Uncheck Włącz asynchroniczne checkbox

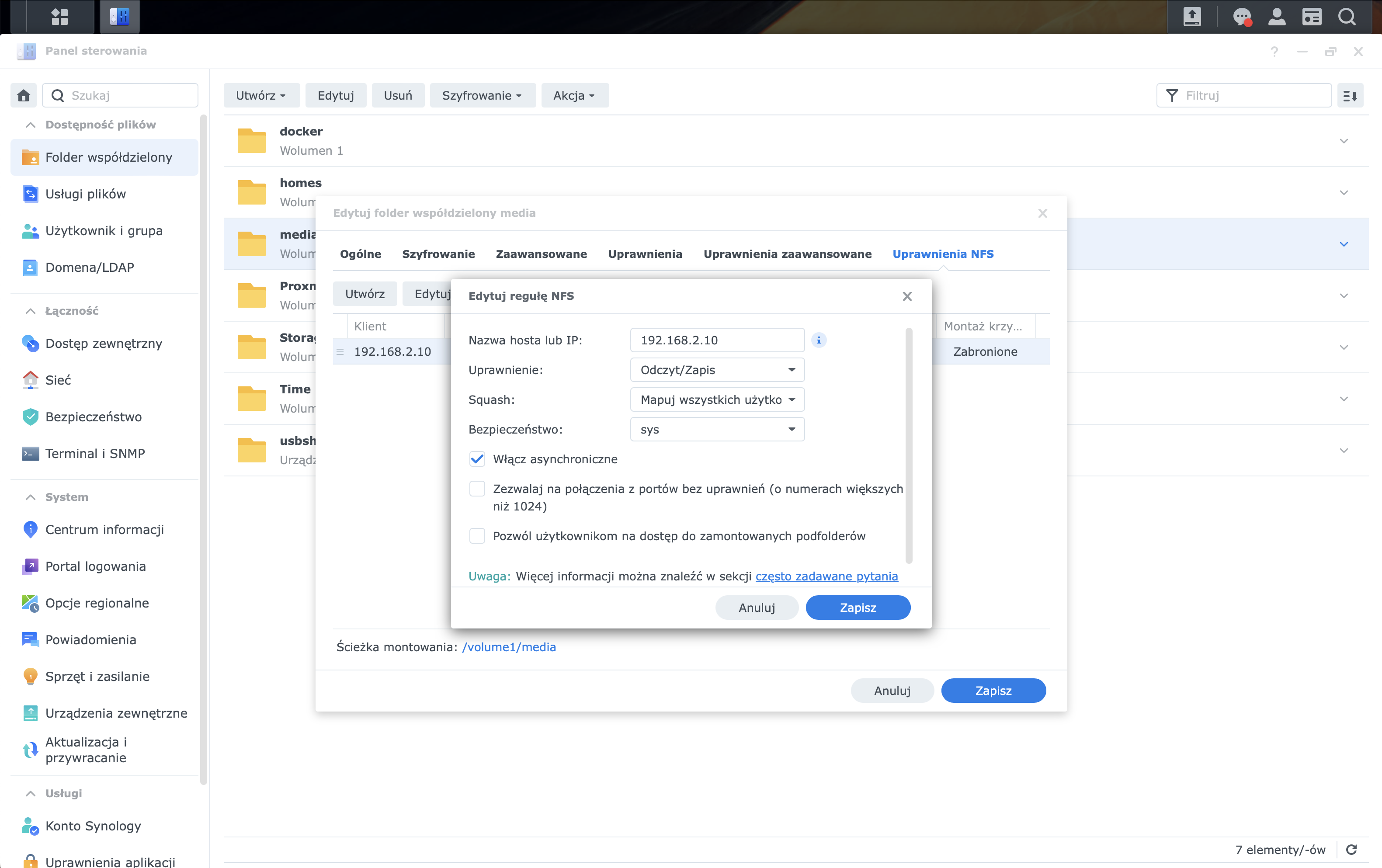477,458
